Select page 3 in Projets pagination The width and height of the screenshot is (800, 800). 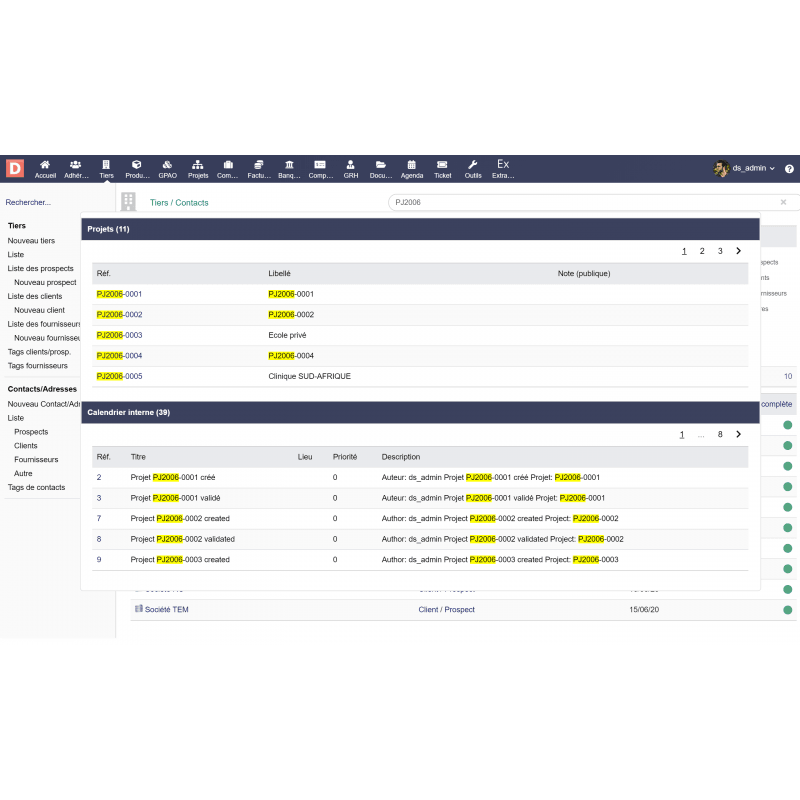click(x=720, y=251)
